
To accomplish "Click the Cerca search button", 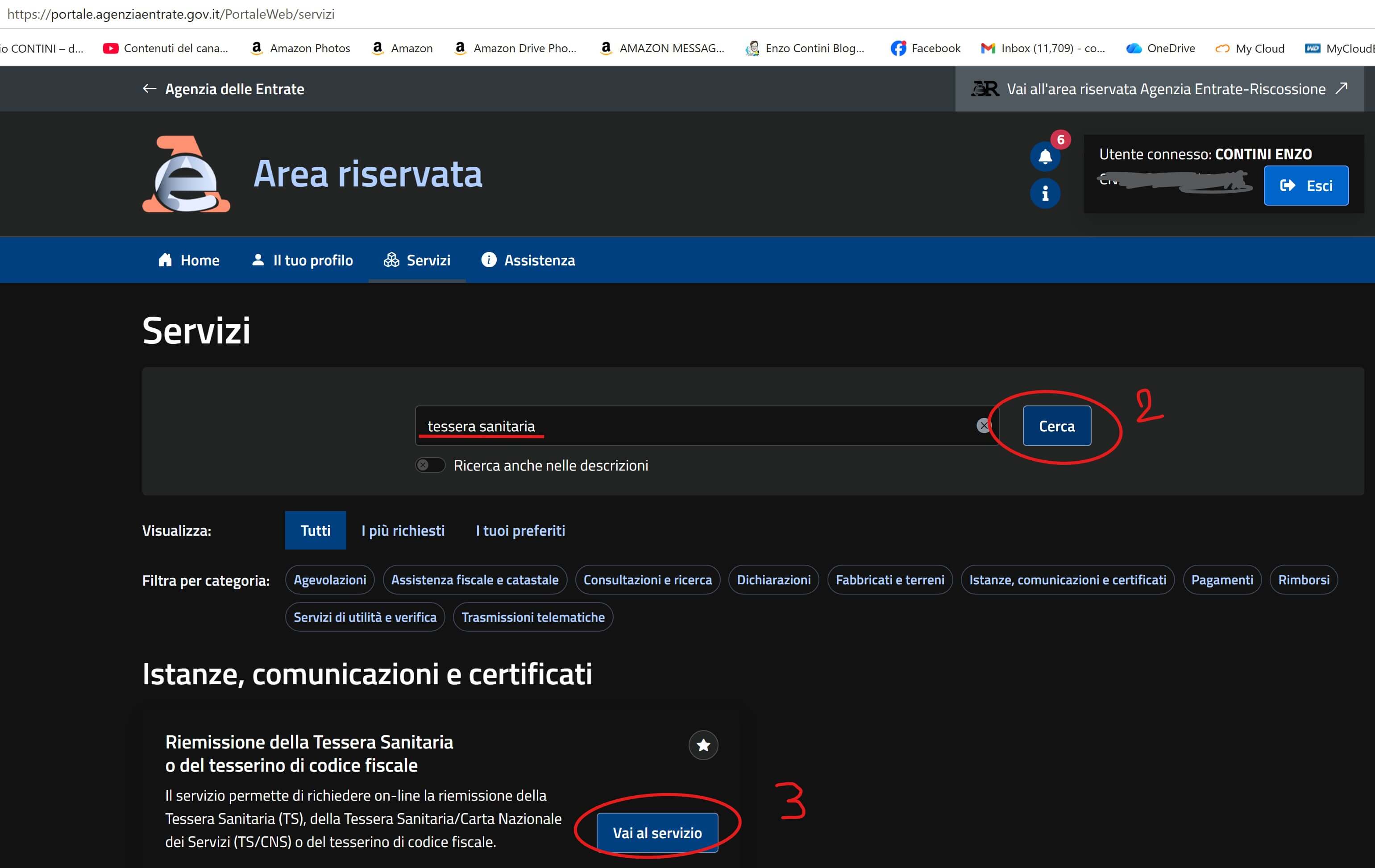I will [1056, 426].
